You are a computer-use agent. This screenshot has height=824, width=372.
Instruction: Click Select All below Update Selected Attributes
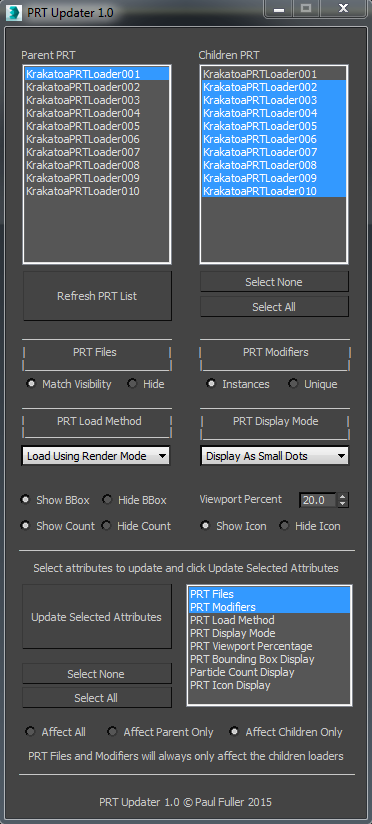click(x=97, y=698)
